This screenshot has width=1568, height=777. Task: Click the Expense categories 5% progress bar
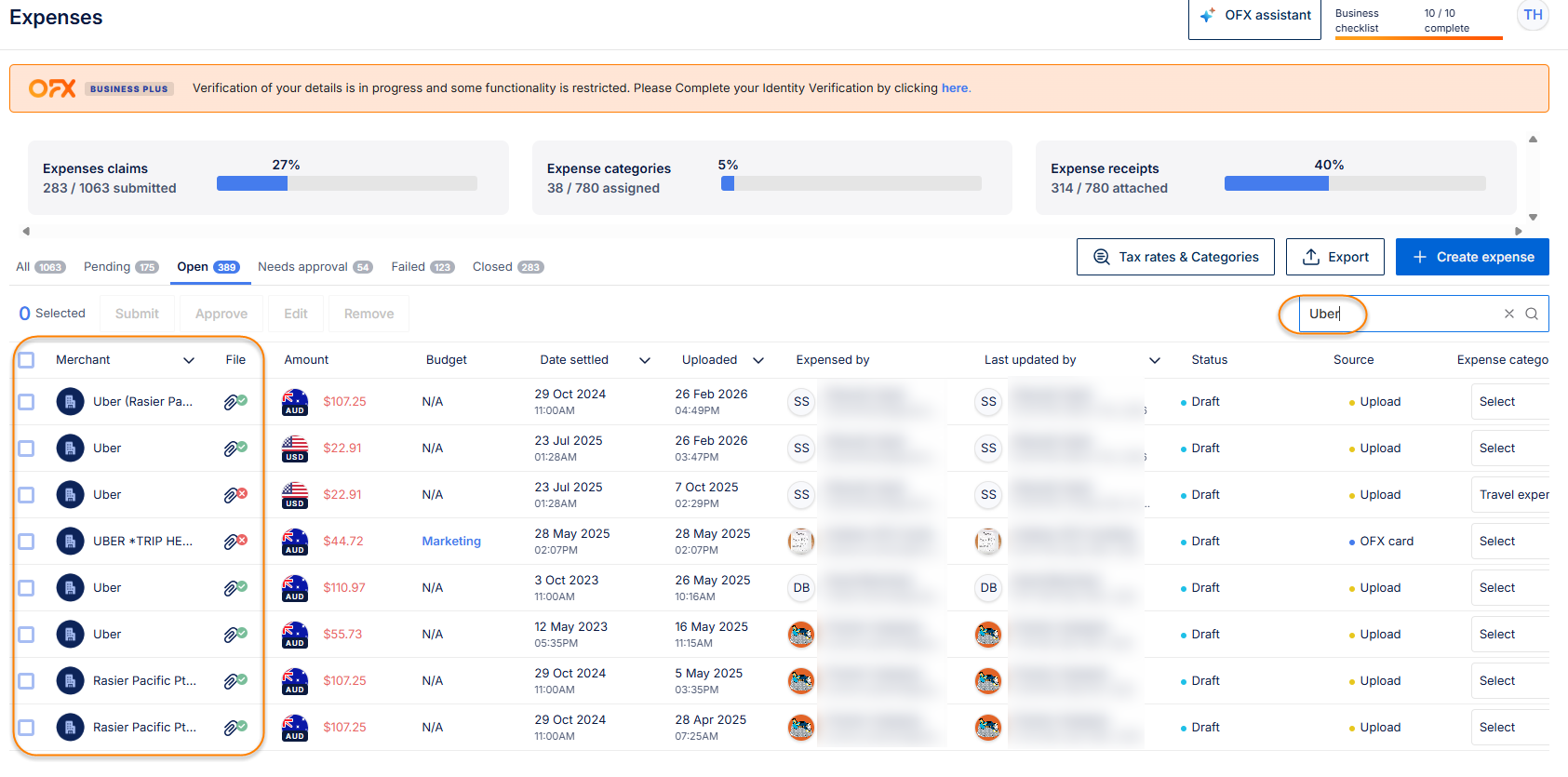(851, 183)
